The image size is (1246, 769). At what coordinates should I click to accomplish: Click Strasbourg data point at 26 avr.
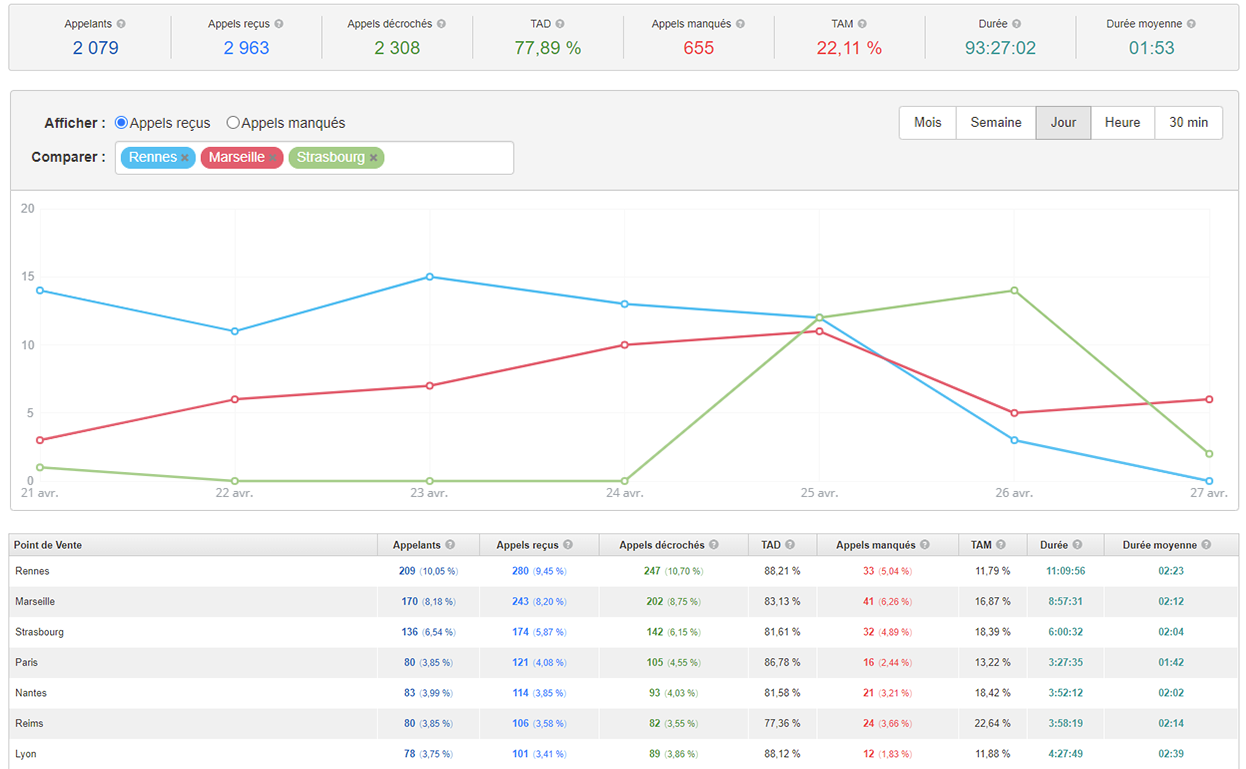click(1014, 291)
